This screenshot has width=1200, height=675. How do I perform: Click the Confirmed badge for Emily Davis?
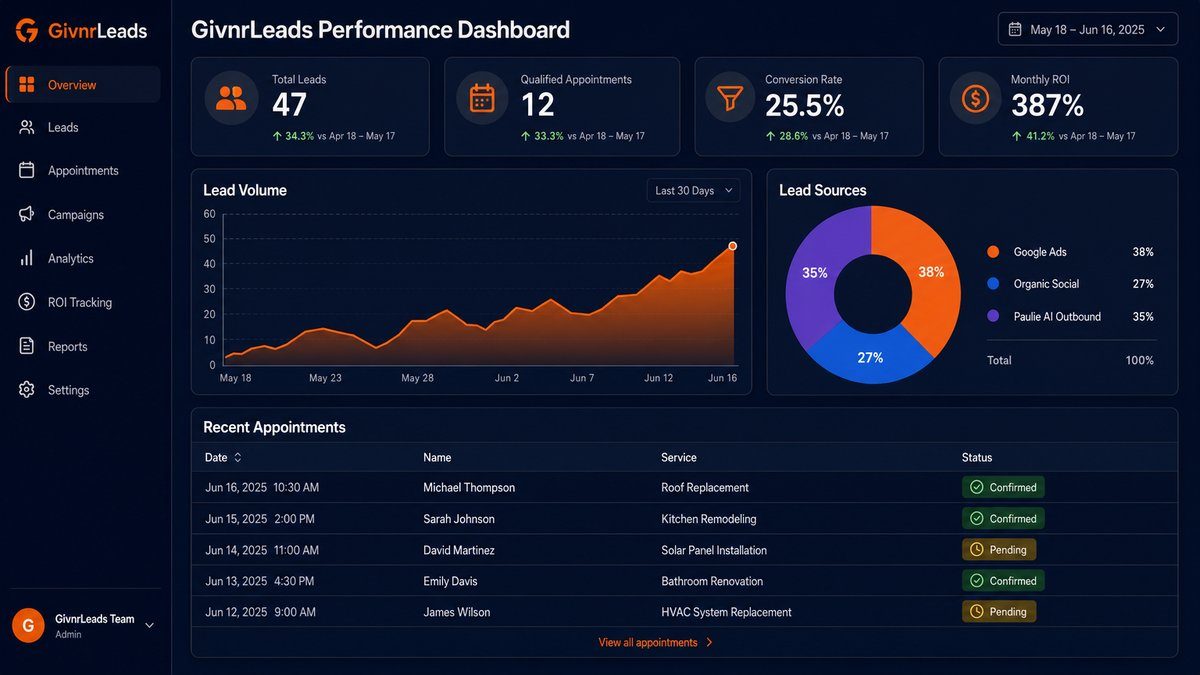(x=1003, y=580)
